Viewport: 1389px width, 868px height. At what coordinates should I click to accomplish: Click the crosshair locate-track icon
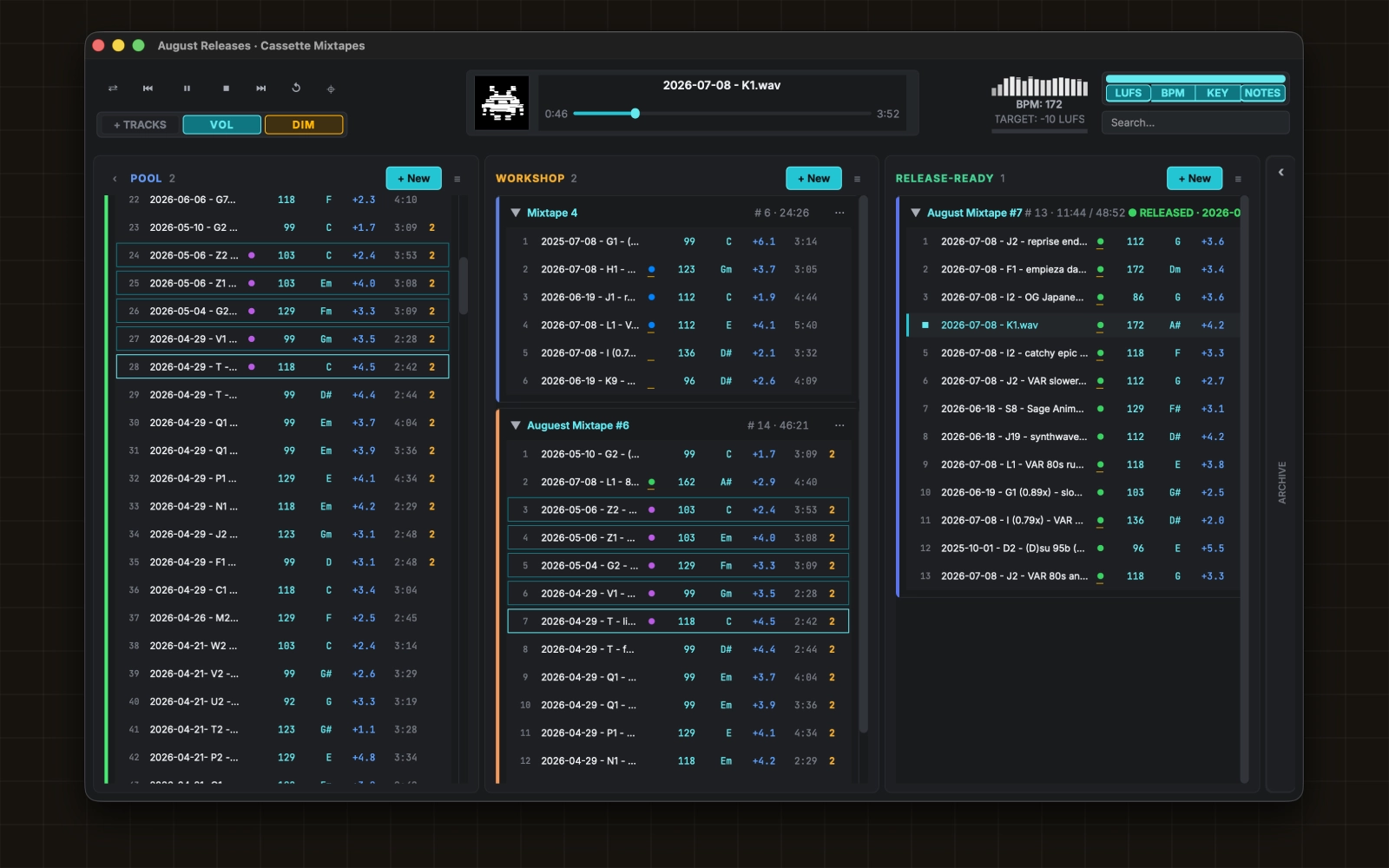[331, 89]
